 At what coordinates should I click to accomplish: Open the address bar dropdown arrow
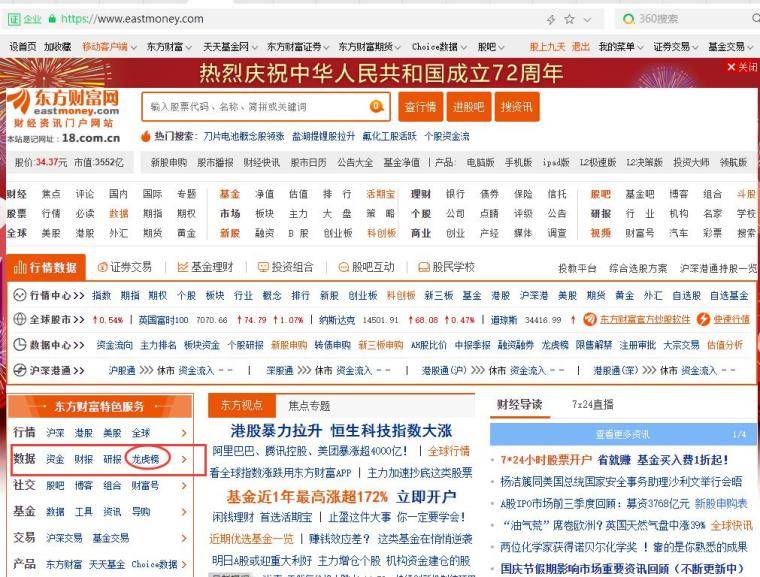(587, 20)
